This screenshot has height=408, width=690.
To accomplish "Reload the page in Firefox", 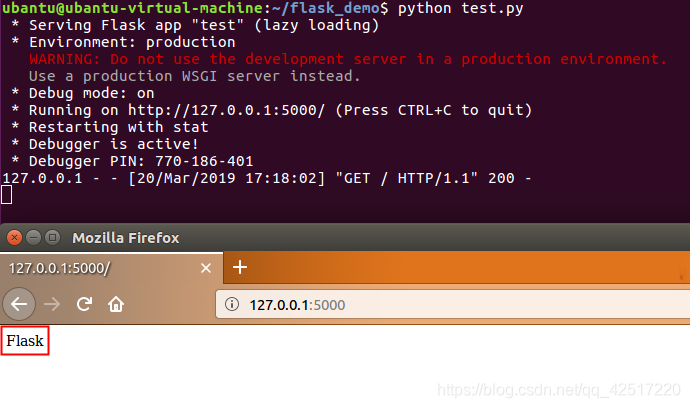I will [x=84, y=304].
